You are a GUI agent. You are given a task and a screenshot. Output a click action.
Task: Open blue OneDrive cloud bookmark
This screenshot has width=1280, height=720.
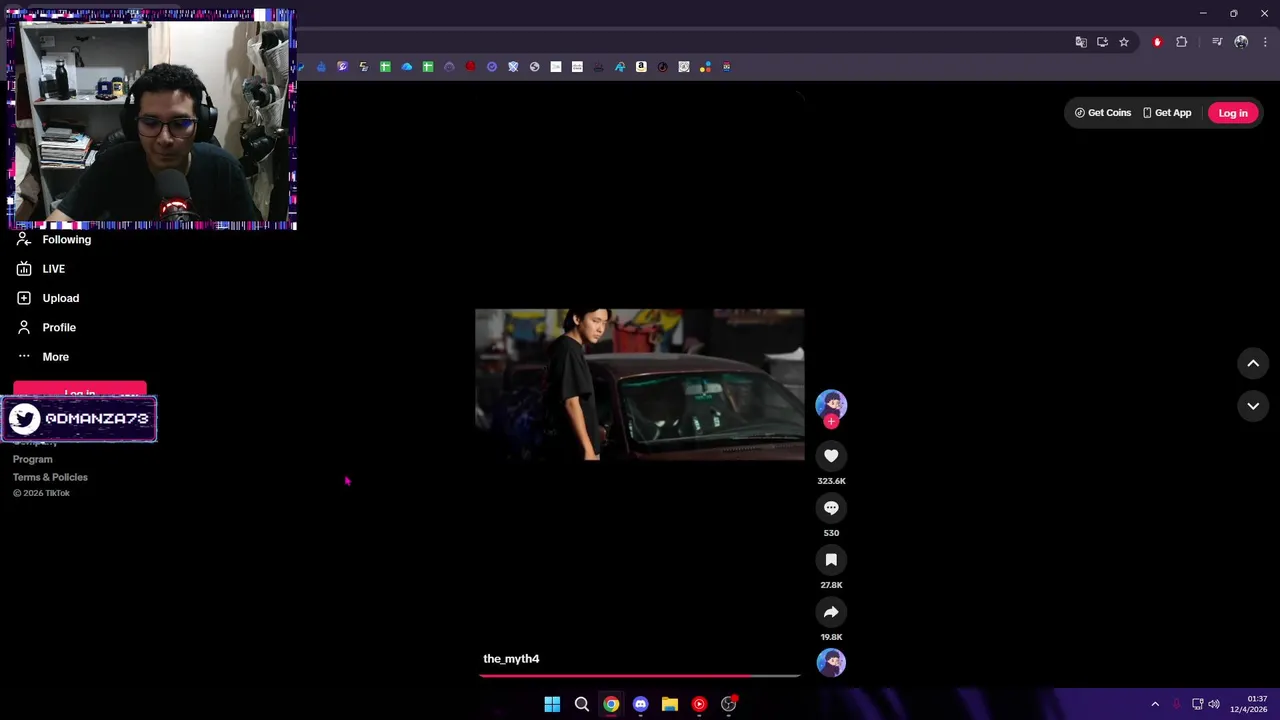[x=407, y=67]
